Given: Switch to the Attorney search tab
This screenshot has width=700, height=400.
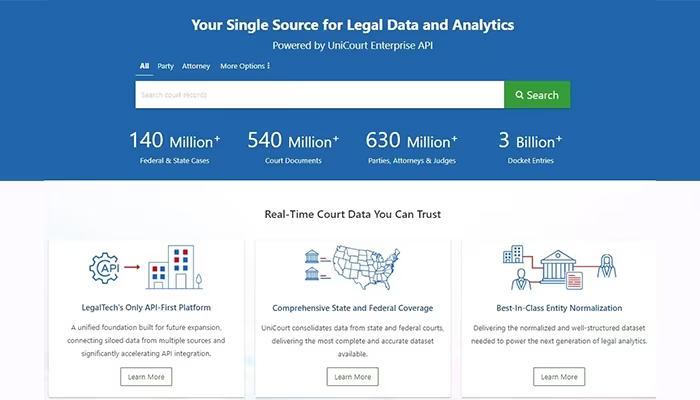Looking at the screenshot, I should (196, 66).
